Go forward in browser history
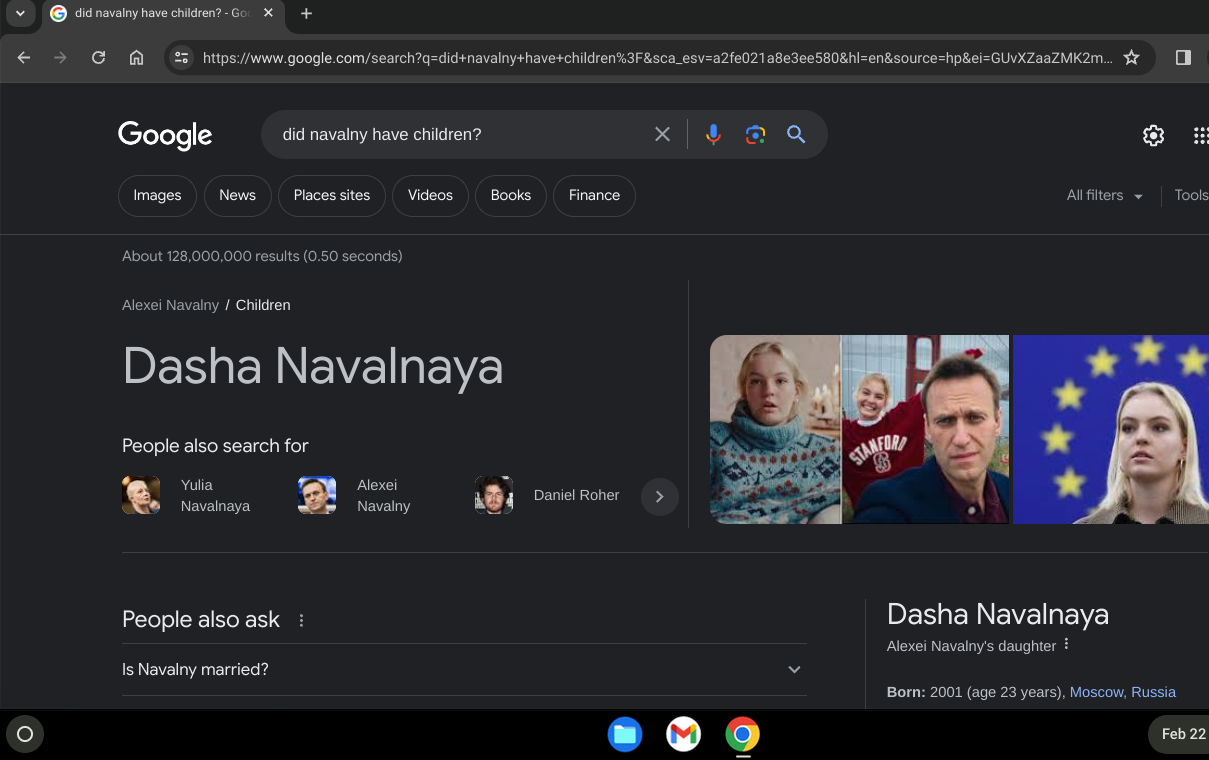Viewport: 1209px width, 760px height. [60, 57]
